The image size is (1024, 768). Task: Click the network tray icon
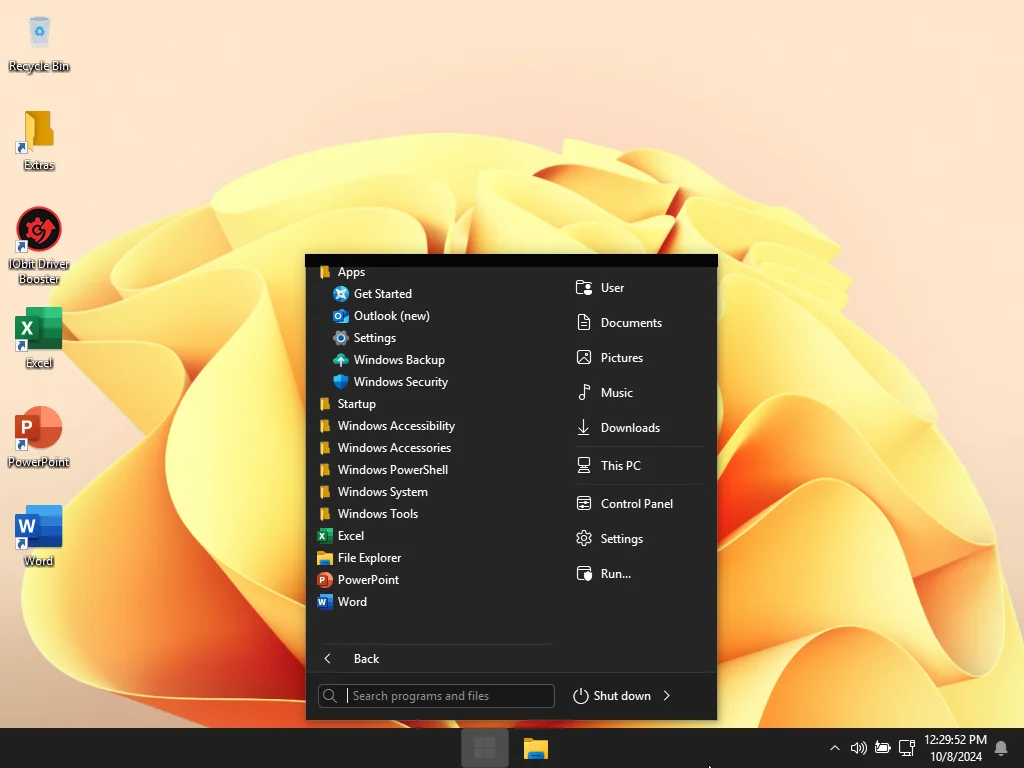tap(906, 748)
